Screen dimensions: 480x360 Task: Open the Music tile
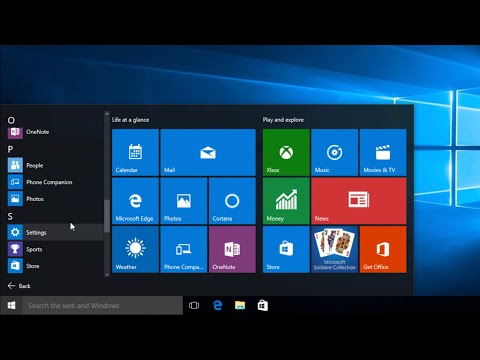[x=335, y=152]
